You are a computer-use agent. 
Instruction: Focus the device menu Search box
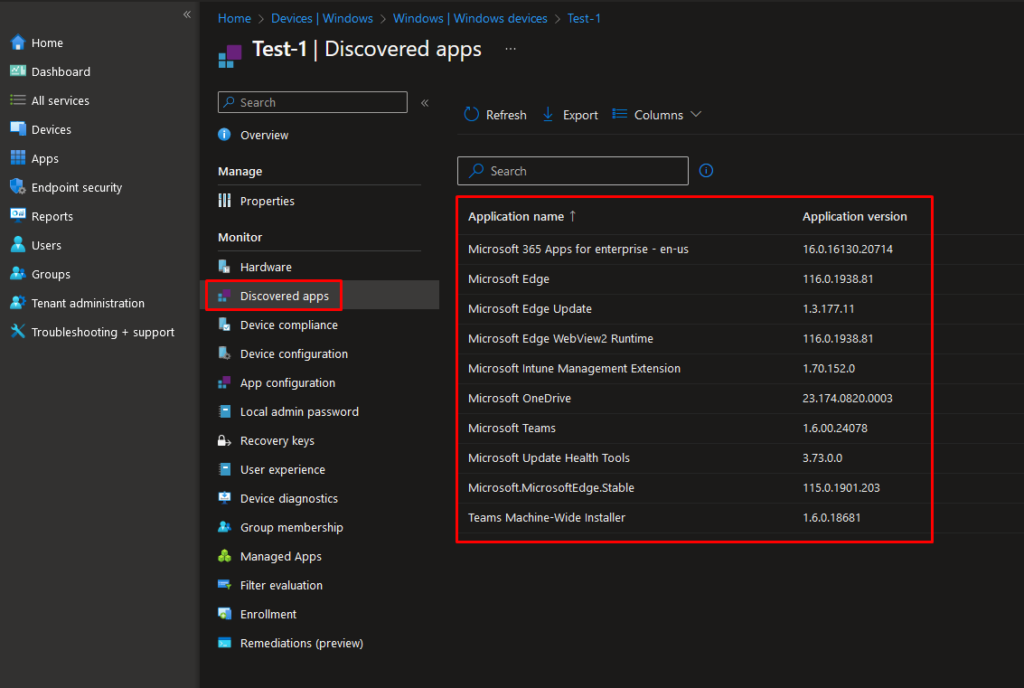[x=312, y=102]
